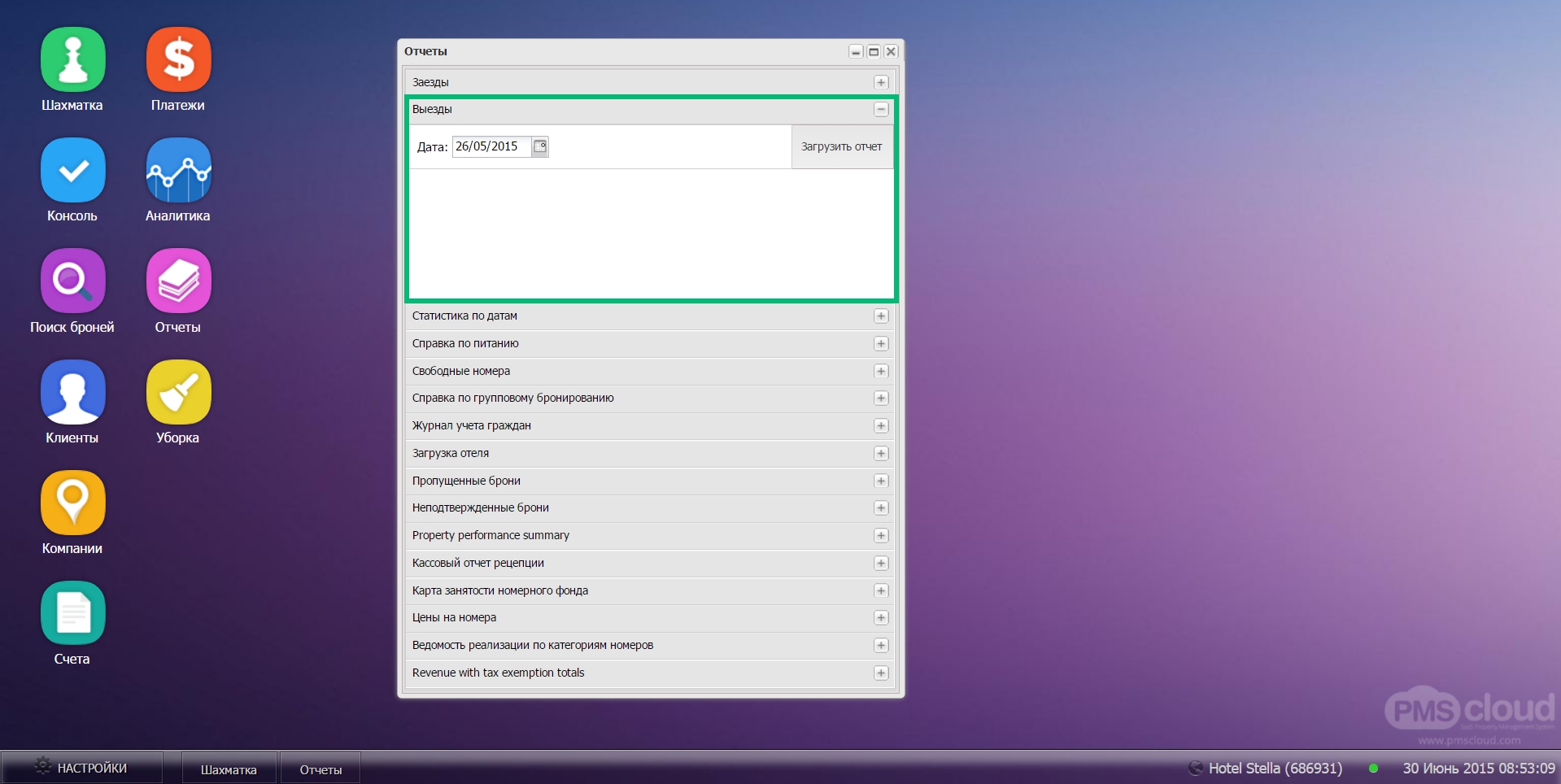Maximize the Отчеты window
This screenshot has width=1561, height=784.
pyautogui.click(x=874, y=51)
